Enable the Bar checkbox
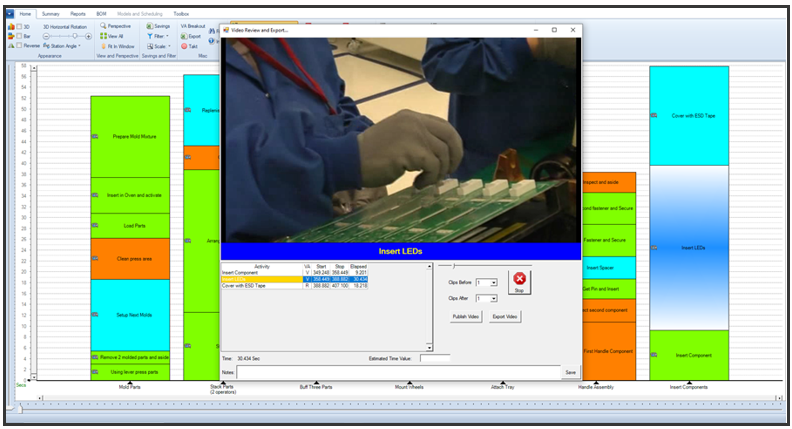This screenshot has width=792, height=429. click(19, 36)
